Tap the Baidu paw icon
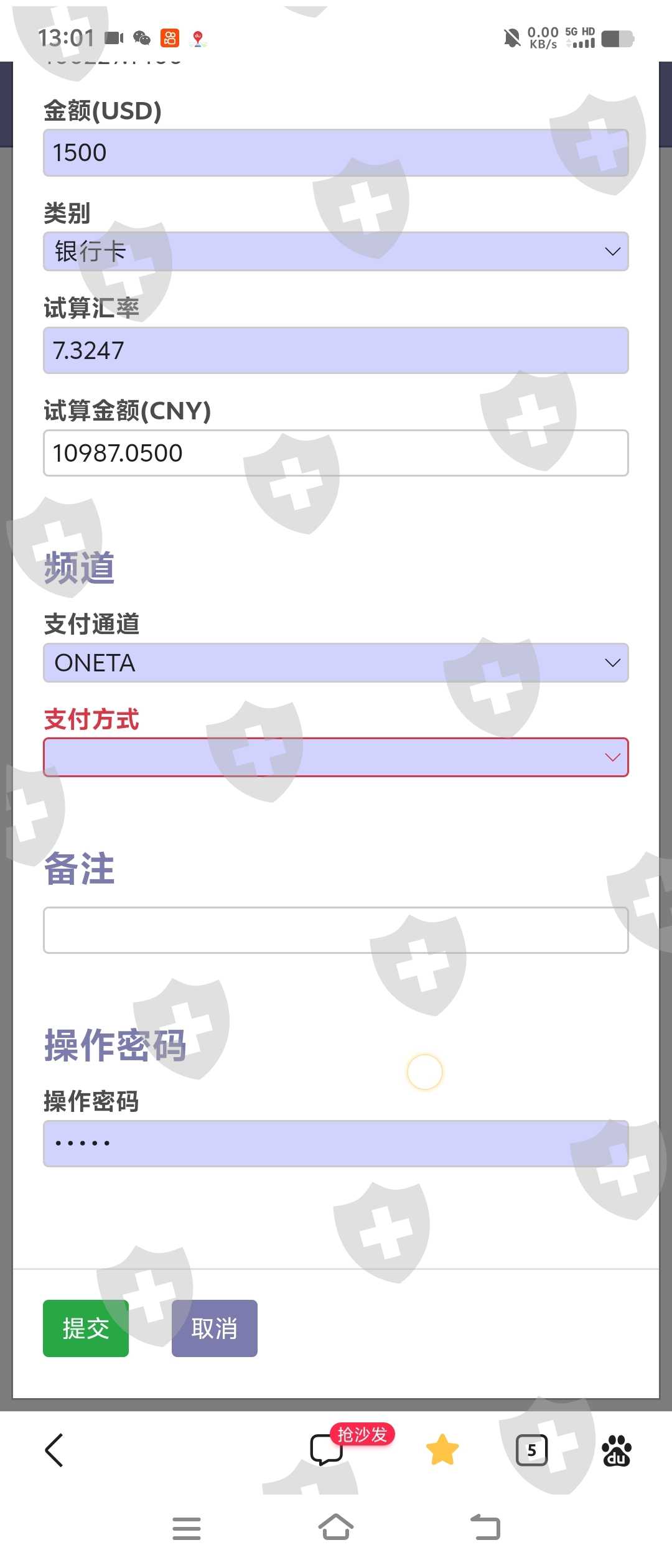The image size is (672, 1568). tap(617, 1450)
